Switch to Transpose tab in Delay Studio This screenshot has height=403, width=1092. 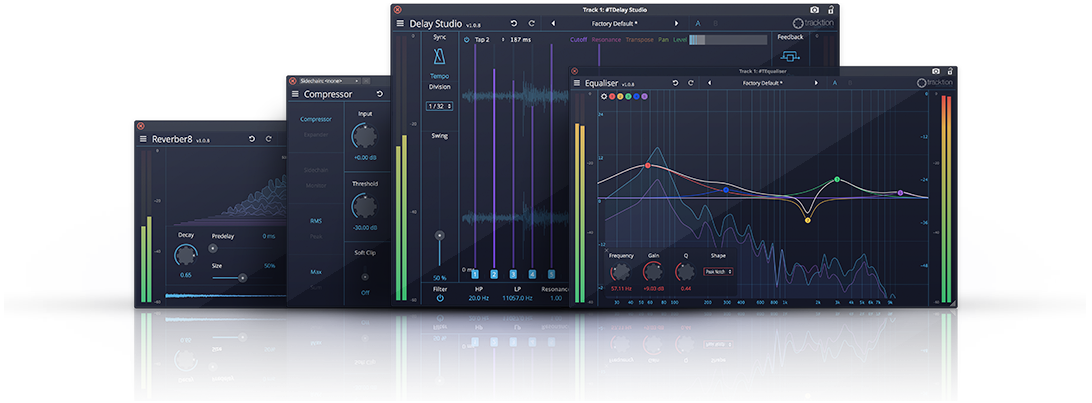[639, 40]
